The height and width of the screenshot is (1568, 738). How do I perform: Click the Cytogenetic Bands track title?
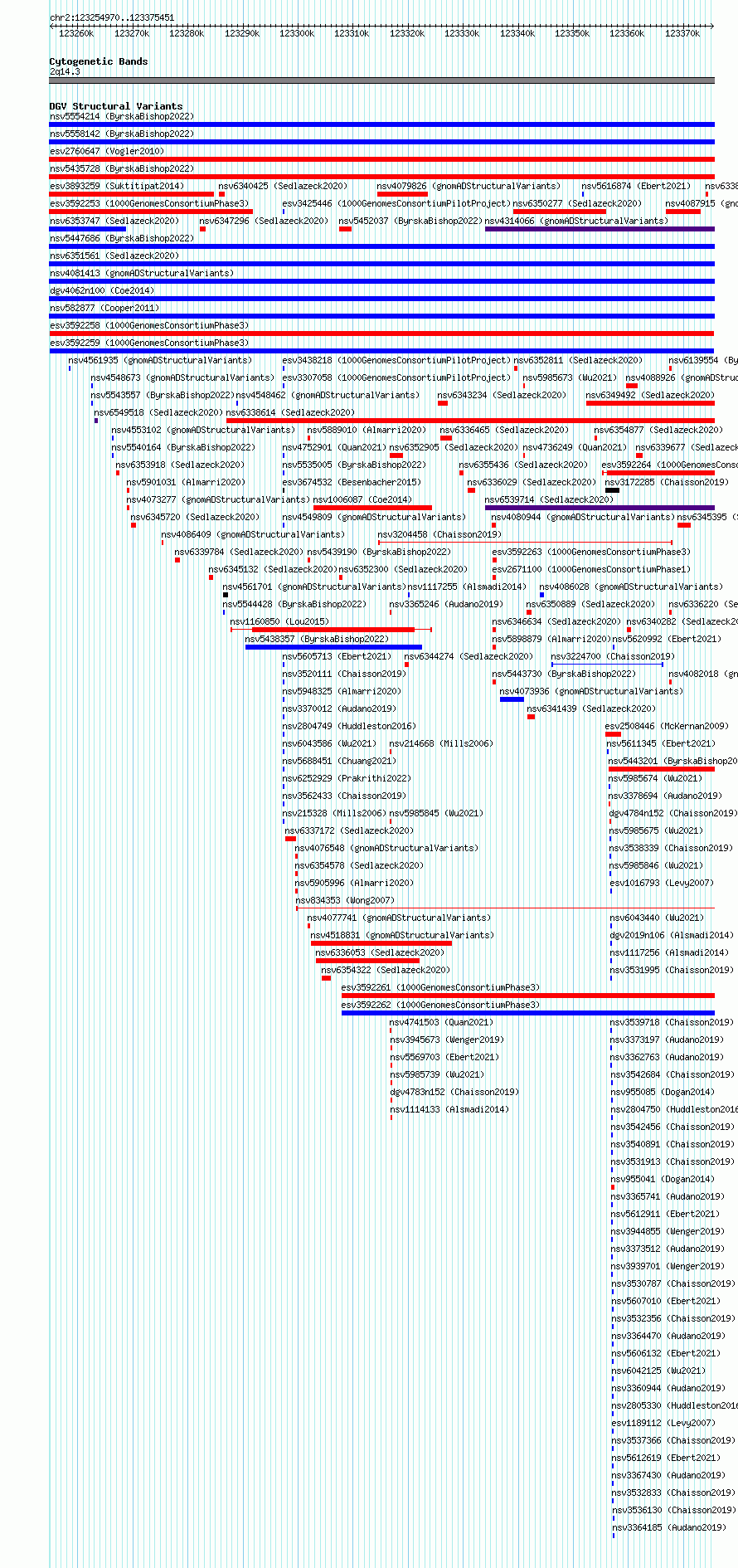click(99, 61)
